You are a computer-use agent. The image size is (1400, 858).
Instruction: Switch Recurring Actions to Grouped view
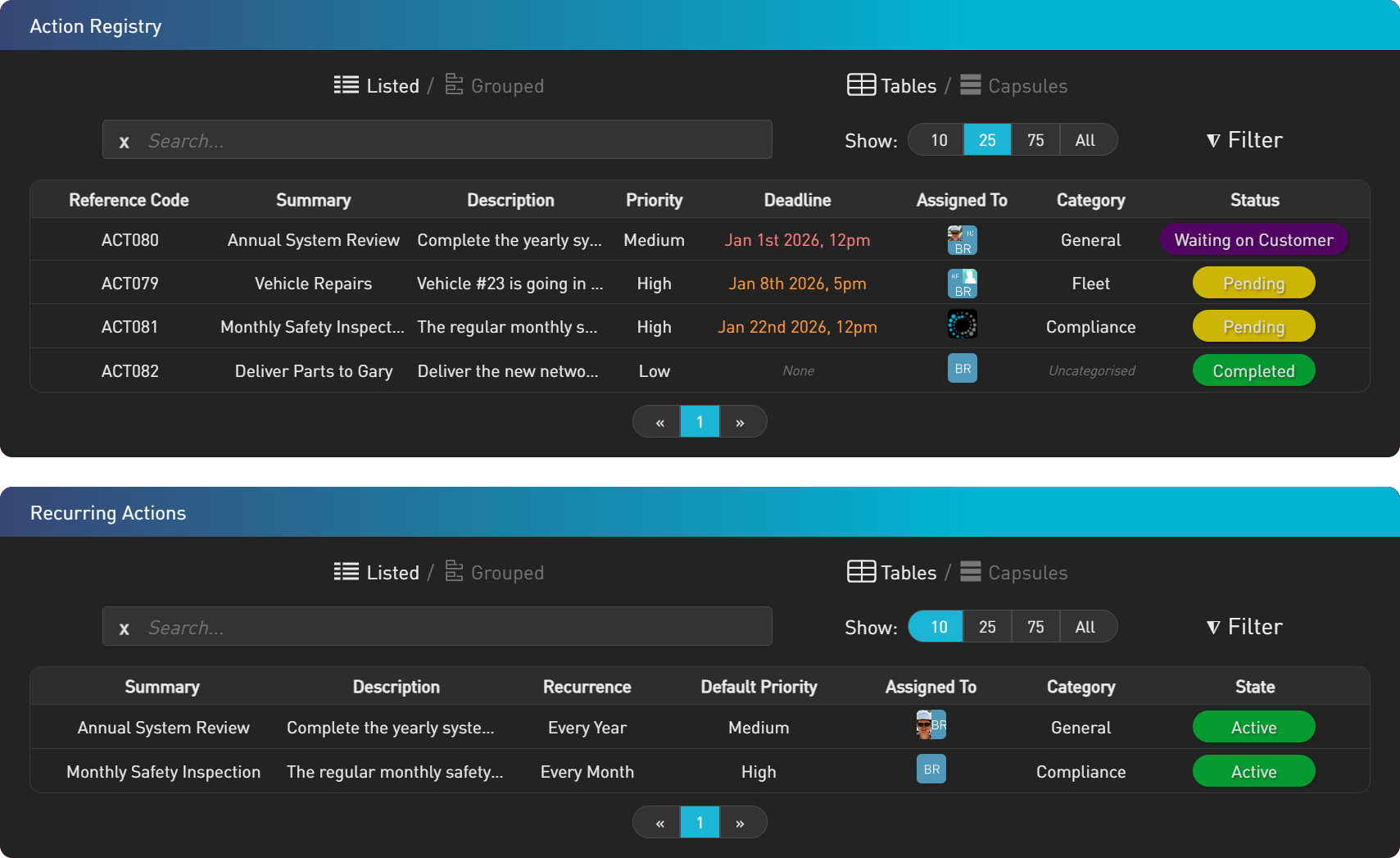coord(495,572)
